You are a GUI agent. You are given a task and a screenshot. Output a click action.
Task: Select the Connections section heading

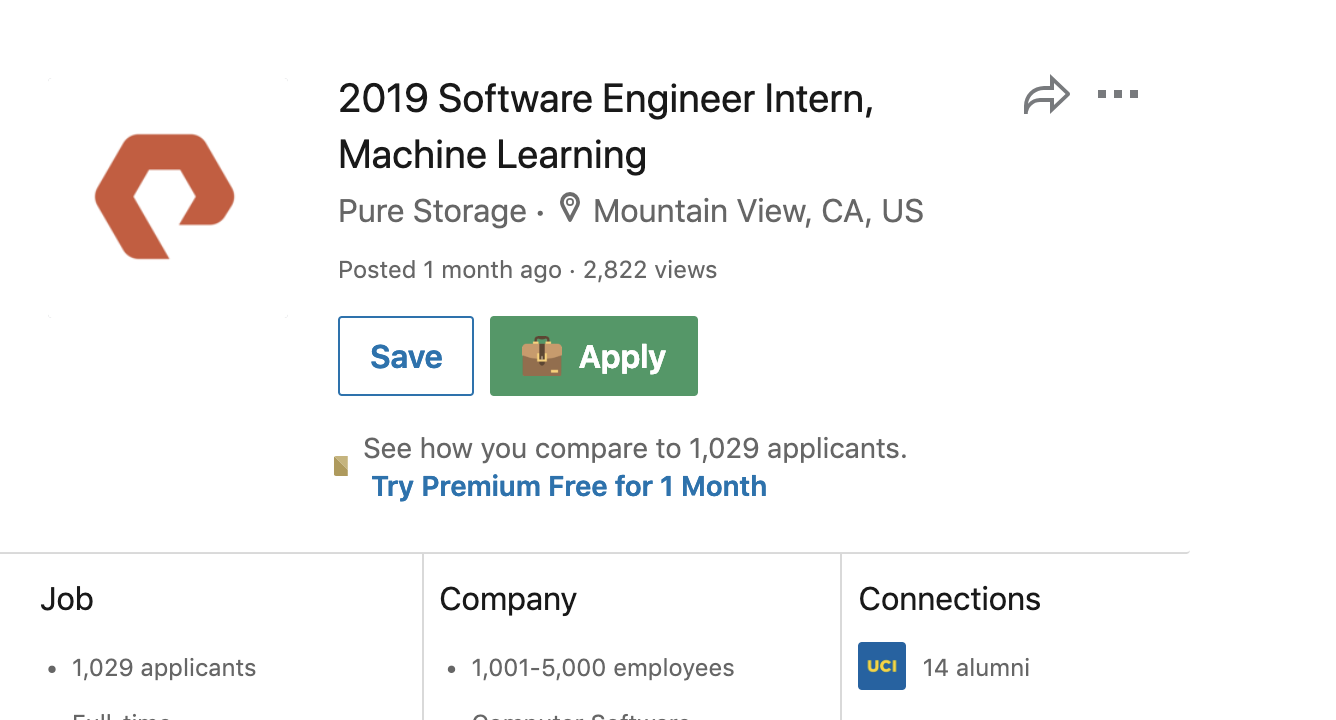[x=949, y=599]
